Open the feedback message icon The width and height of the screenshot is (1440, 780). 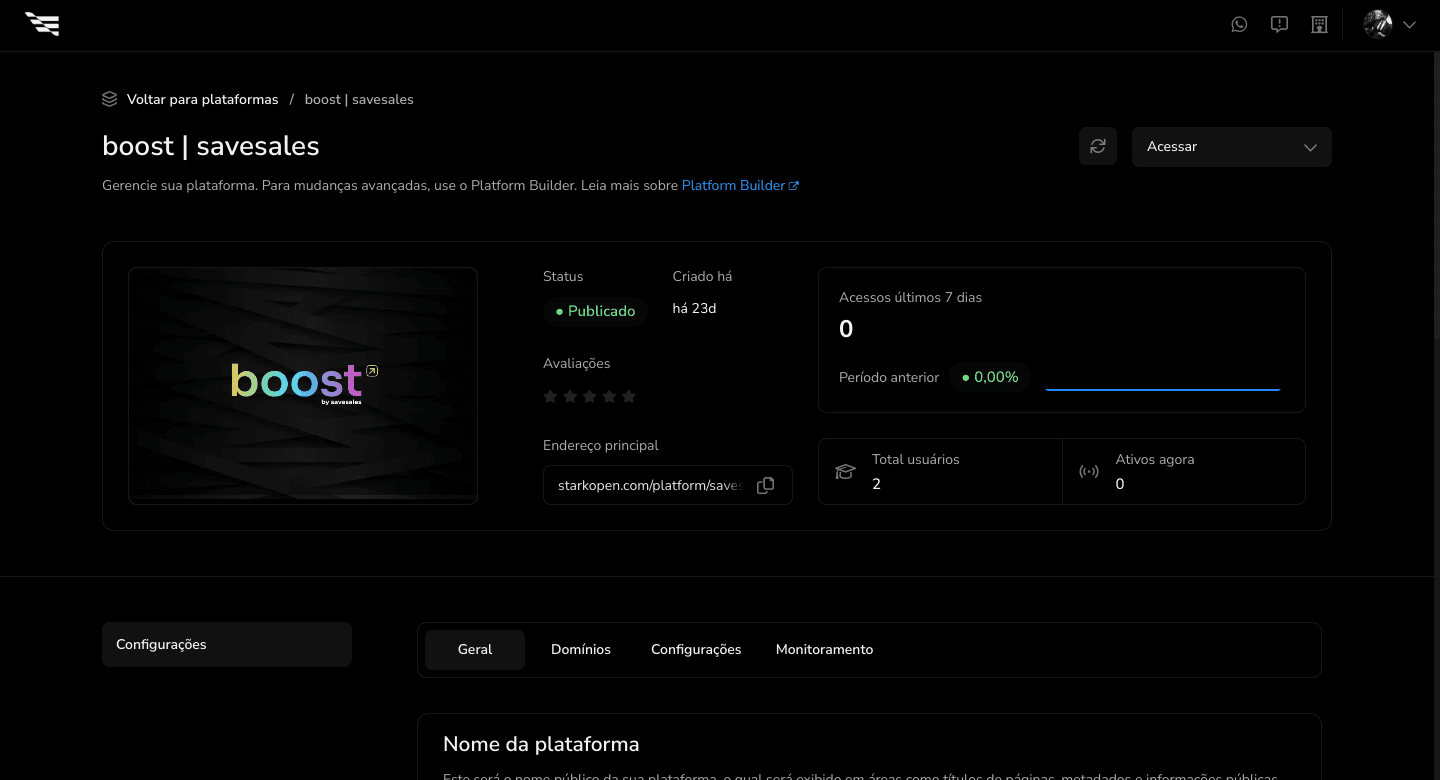click(1279, 25)
